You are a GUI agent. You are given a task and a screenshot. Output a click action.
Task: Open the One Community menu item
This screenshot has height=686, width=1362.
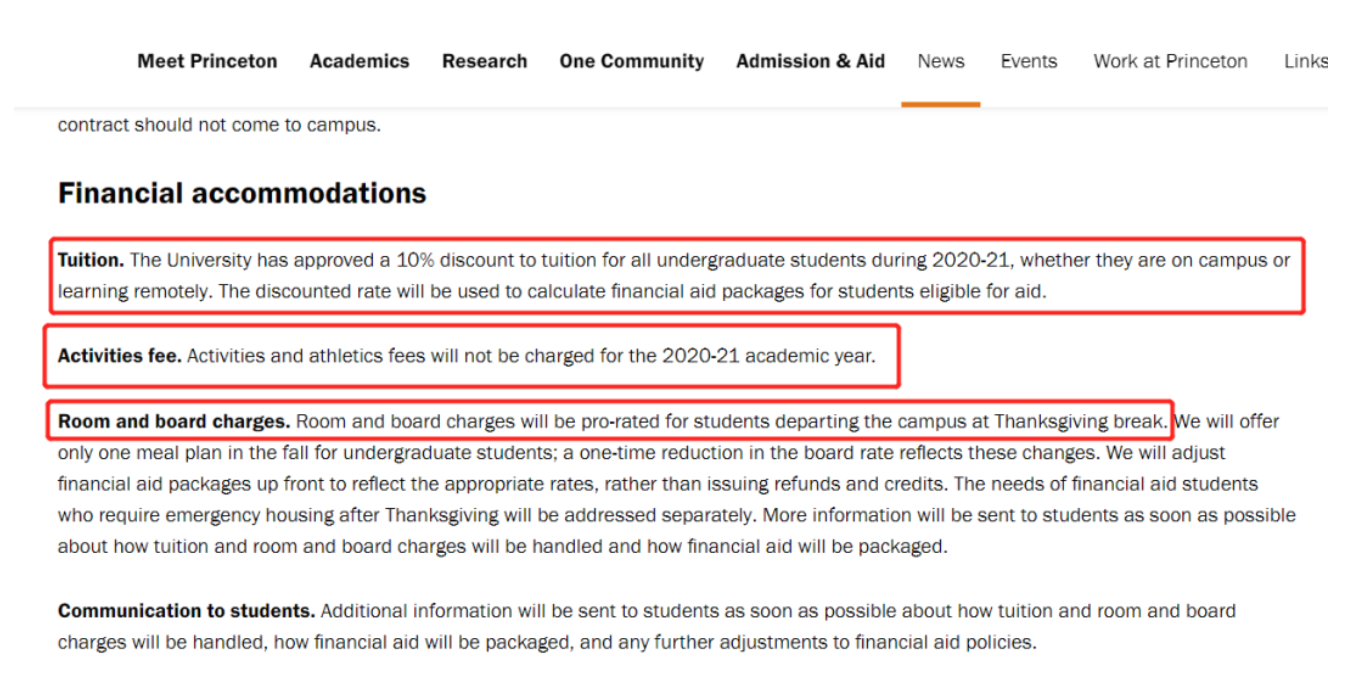coord(631,61)
